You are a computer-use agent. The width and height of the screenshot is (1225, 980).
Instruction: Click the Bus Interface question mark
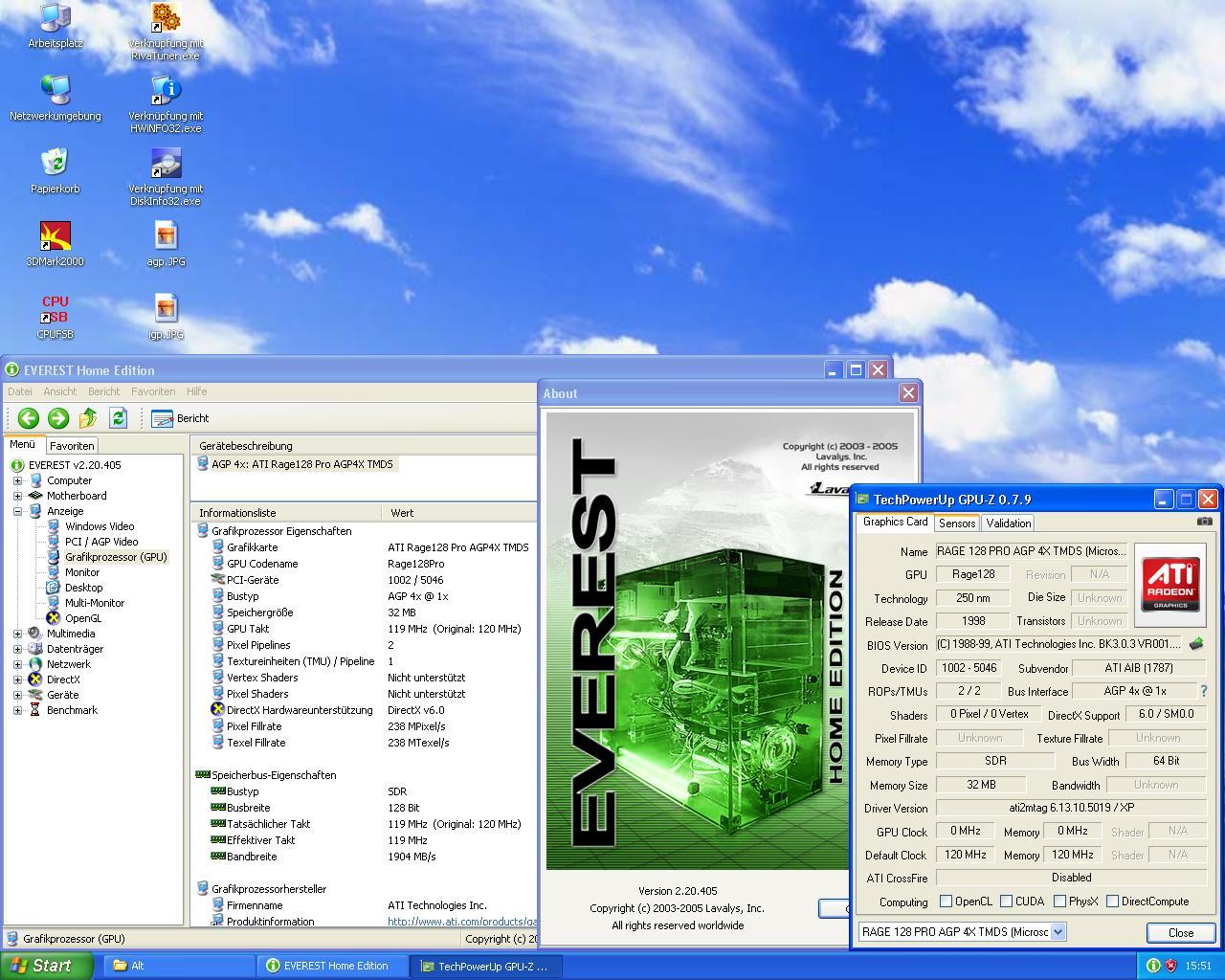tap(1204, 691)
